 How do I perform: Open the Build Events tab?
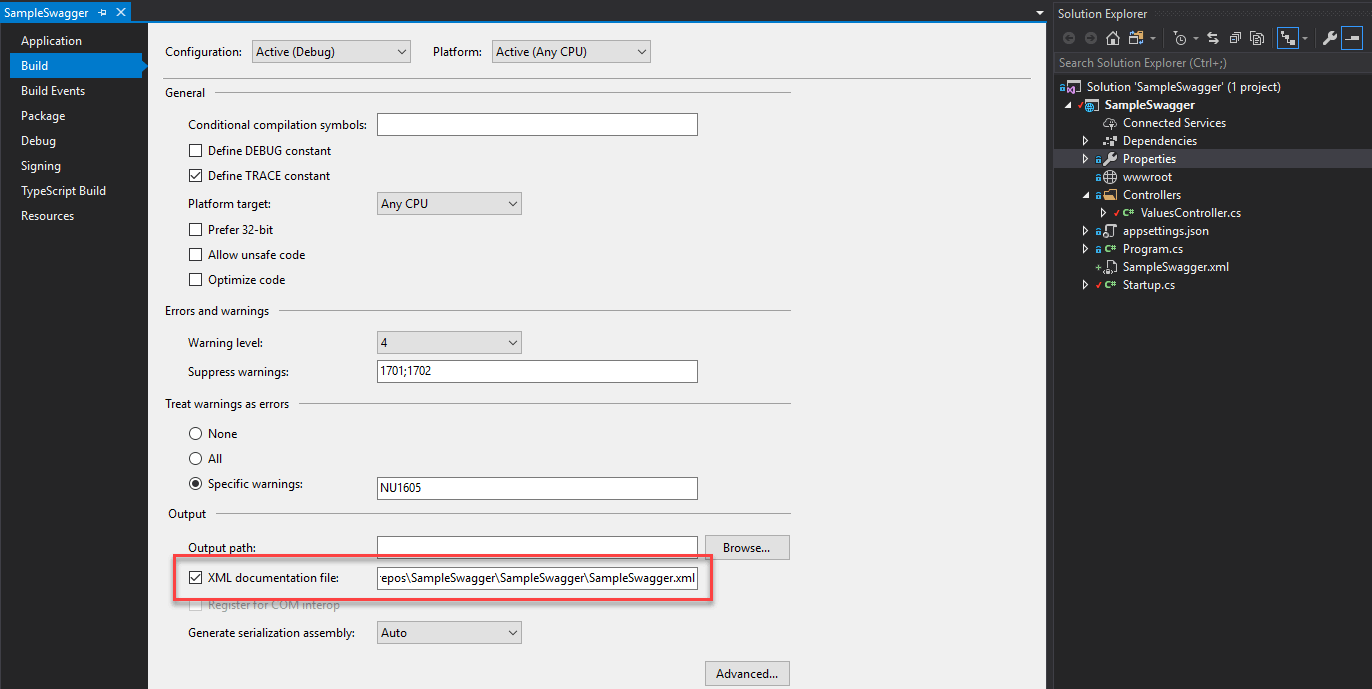click(x=53, y=91)
